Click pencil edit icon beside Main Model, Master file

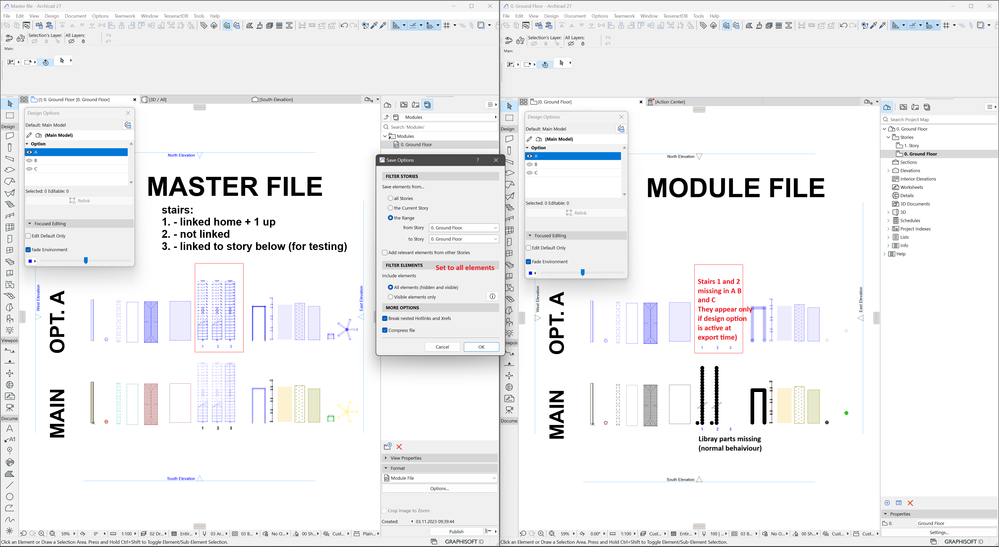[x=29, y=135]
